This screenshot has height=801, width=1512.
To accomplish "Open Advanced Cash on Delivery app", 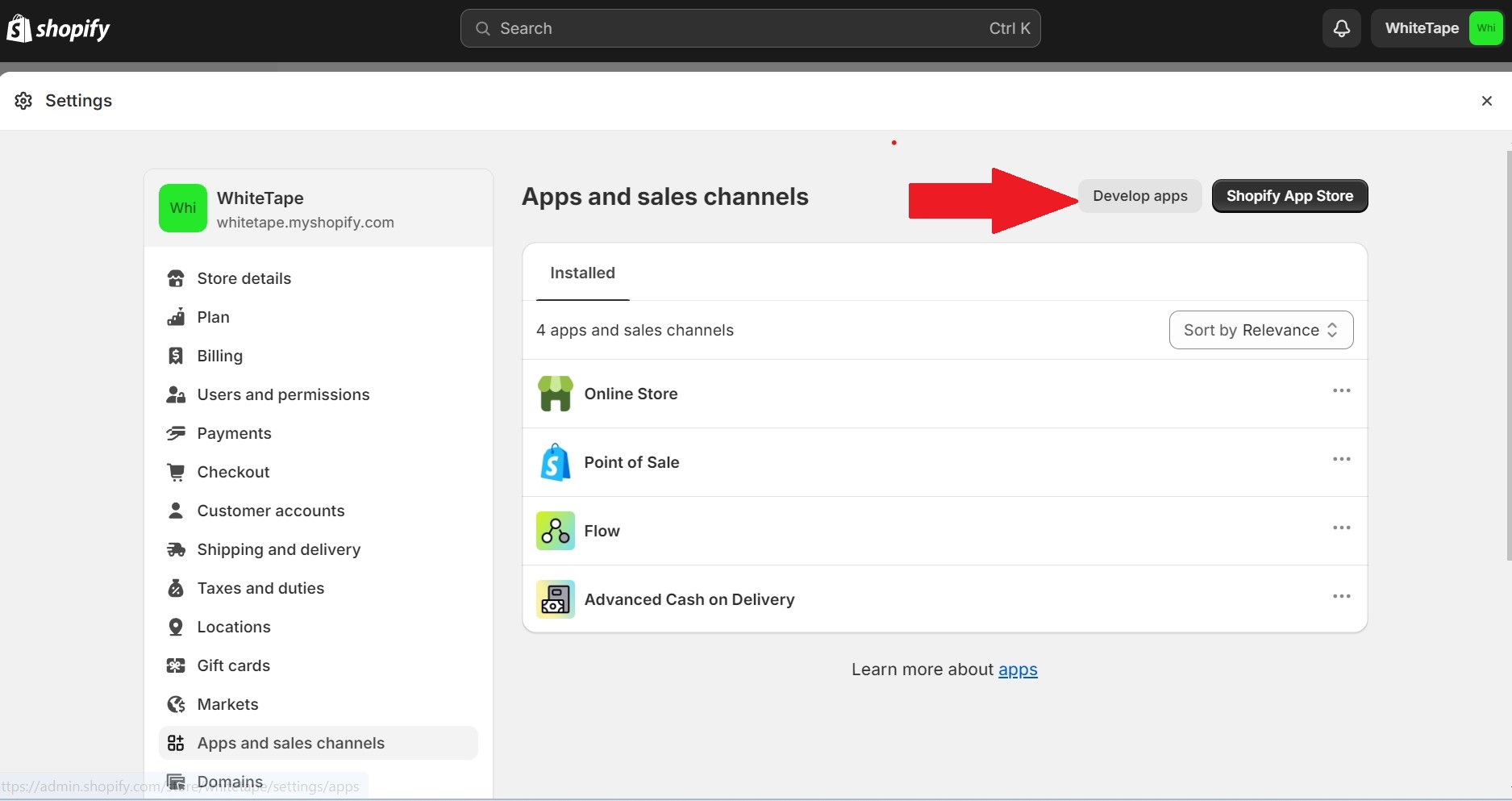I will coord(944,599).
